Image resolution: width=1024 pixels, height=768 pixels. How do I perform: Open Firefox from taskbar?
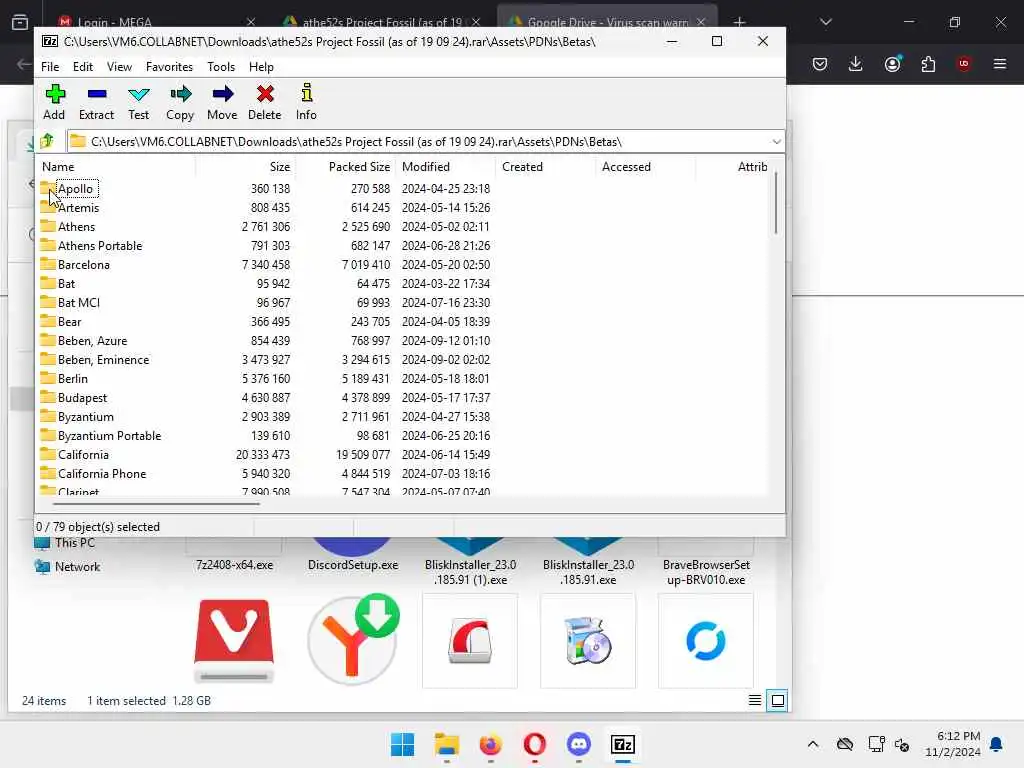pyautogui.click(x=490, y=744)
